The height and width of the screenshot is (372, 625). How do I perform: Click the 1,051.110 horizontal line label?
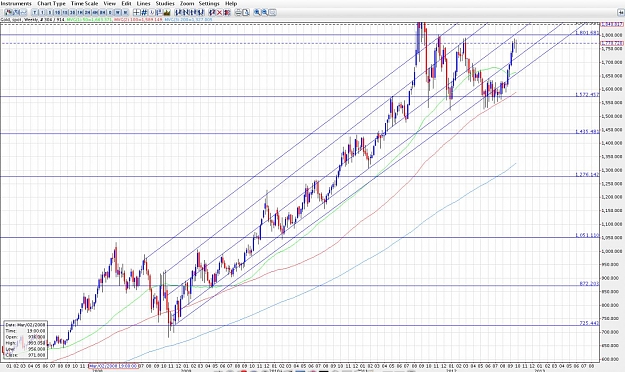(587, 235)
